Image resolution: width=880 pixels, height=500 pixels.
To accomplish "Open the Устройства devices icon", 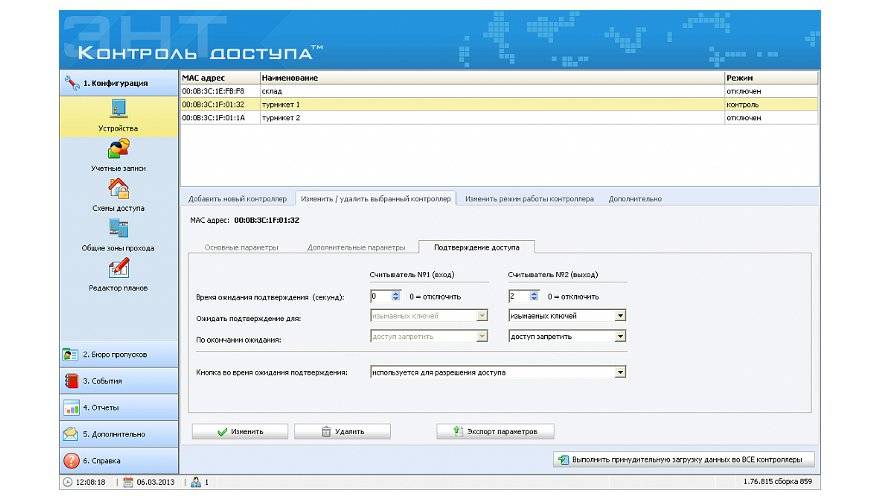I will 118,110.
